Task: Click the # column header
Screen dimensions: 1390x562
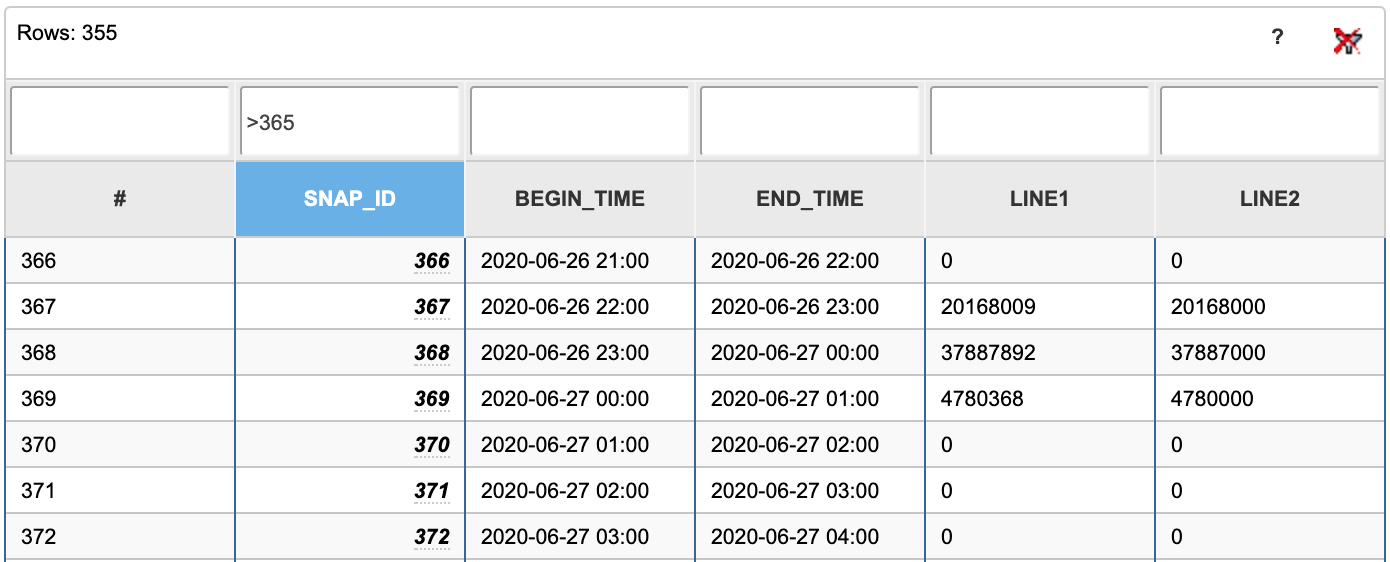Action: click(x=120, y=198)
